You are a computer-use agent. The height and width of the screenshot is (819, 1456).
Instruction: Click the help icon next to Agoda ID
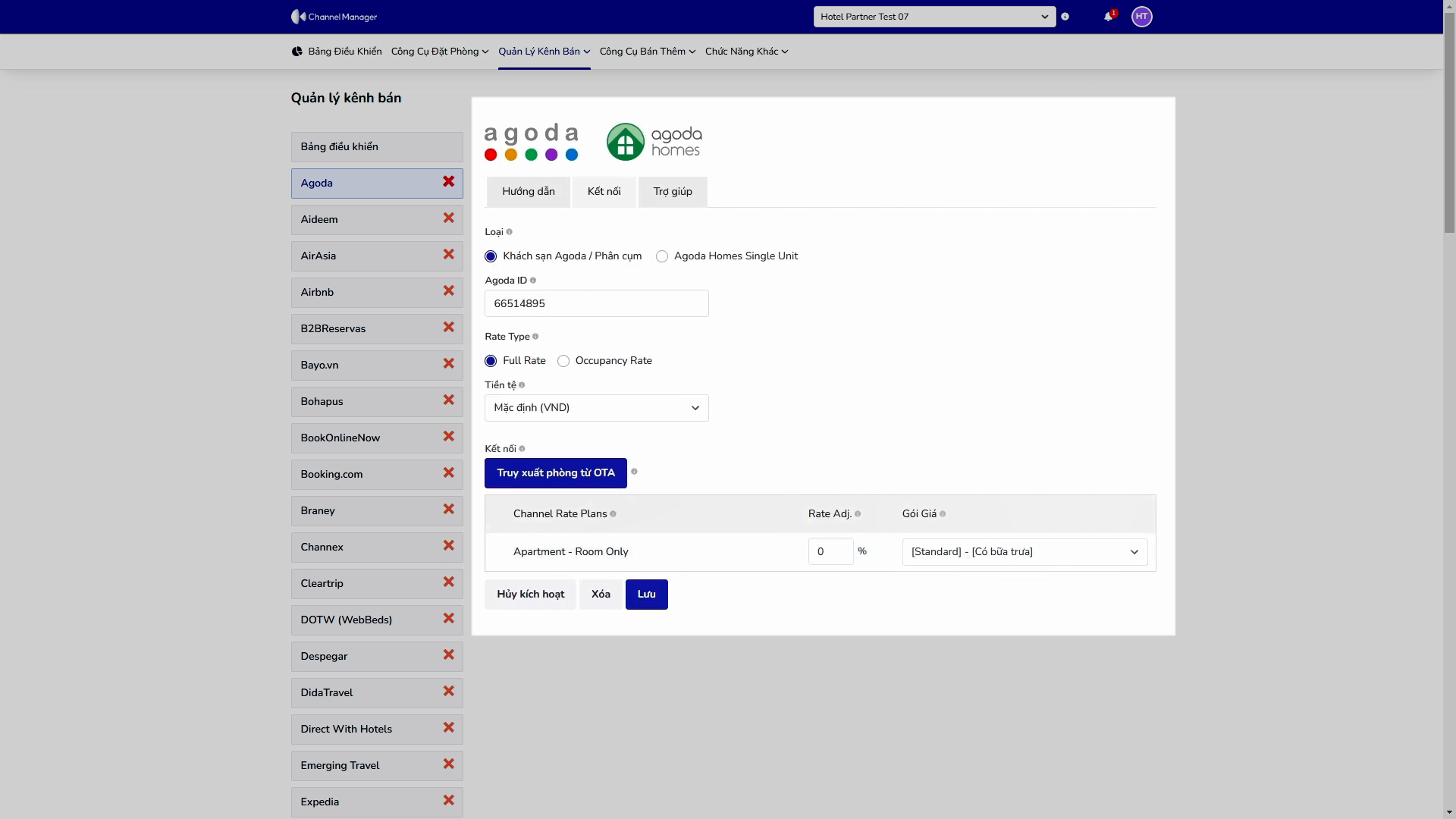[533, 281]
